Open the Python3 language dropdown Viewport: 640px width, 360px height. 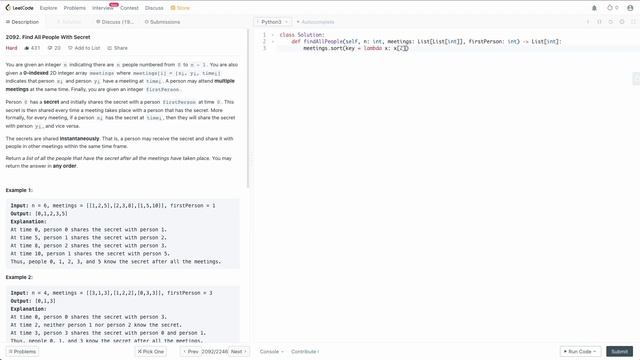click(x=272, y=22)
